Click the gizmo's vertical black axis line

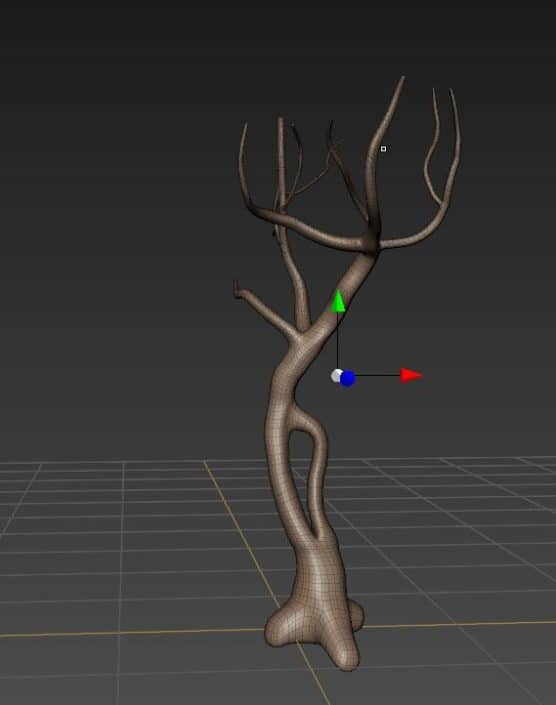338,342
